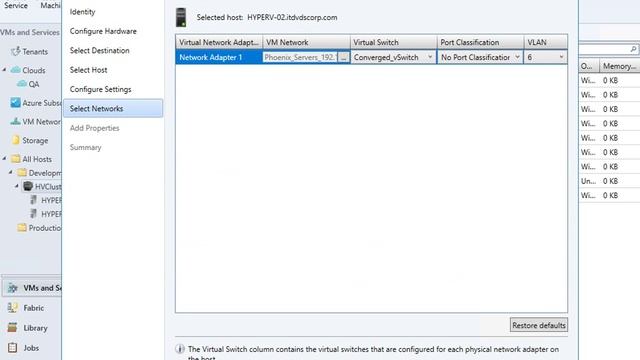Image resolution: width=640 pixels, height=360 pixels.
Task: Open the Virtual Switch dropdown for Converged_vSwitch
Action: (x=430, y=57)
